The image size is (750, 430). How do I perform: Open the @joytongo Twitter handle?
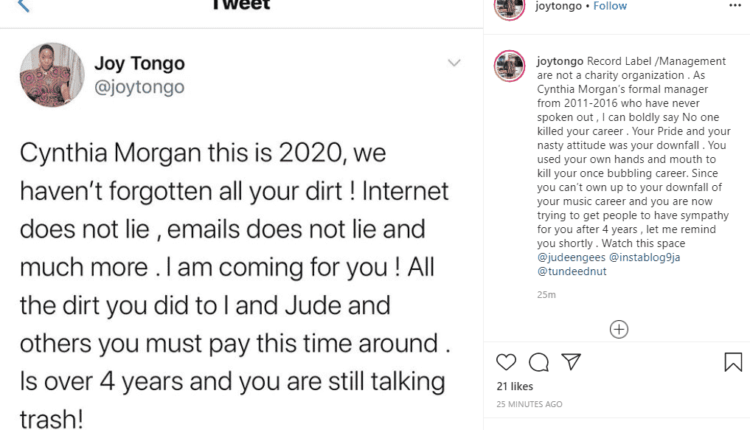point(141,86)
